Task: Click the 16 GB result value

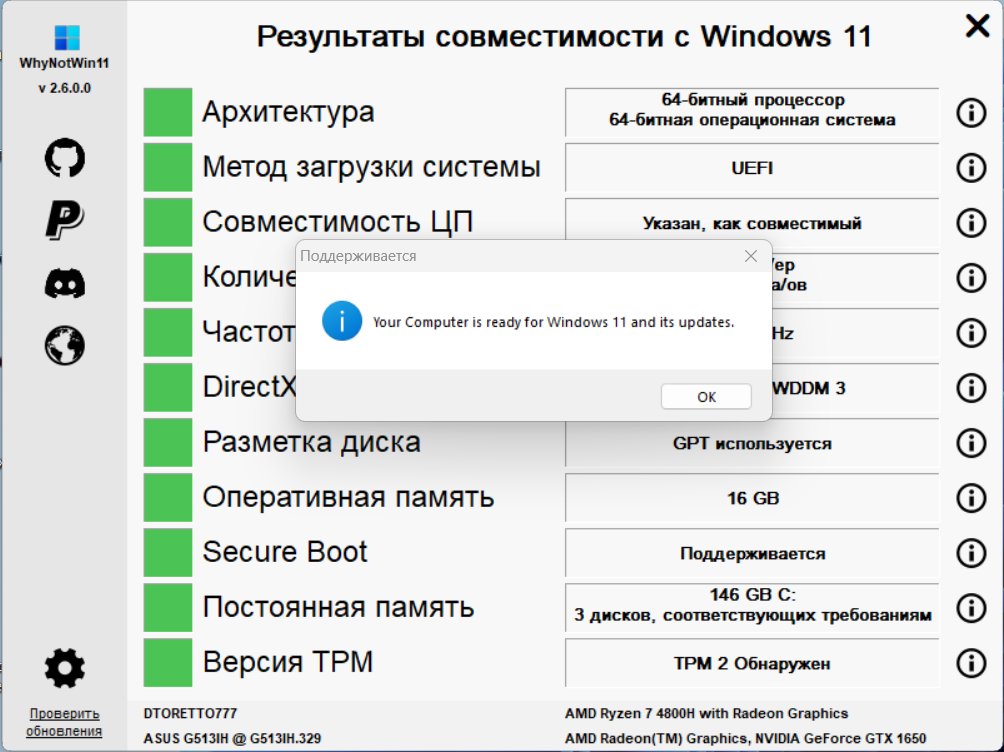Action: 753,498
